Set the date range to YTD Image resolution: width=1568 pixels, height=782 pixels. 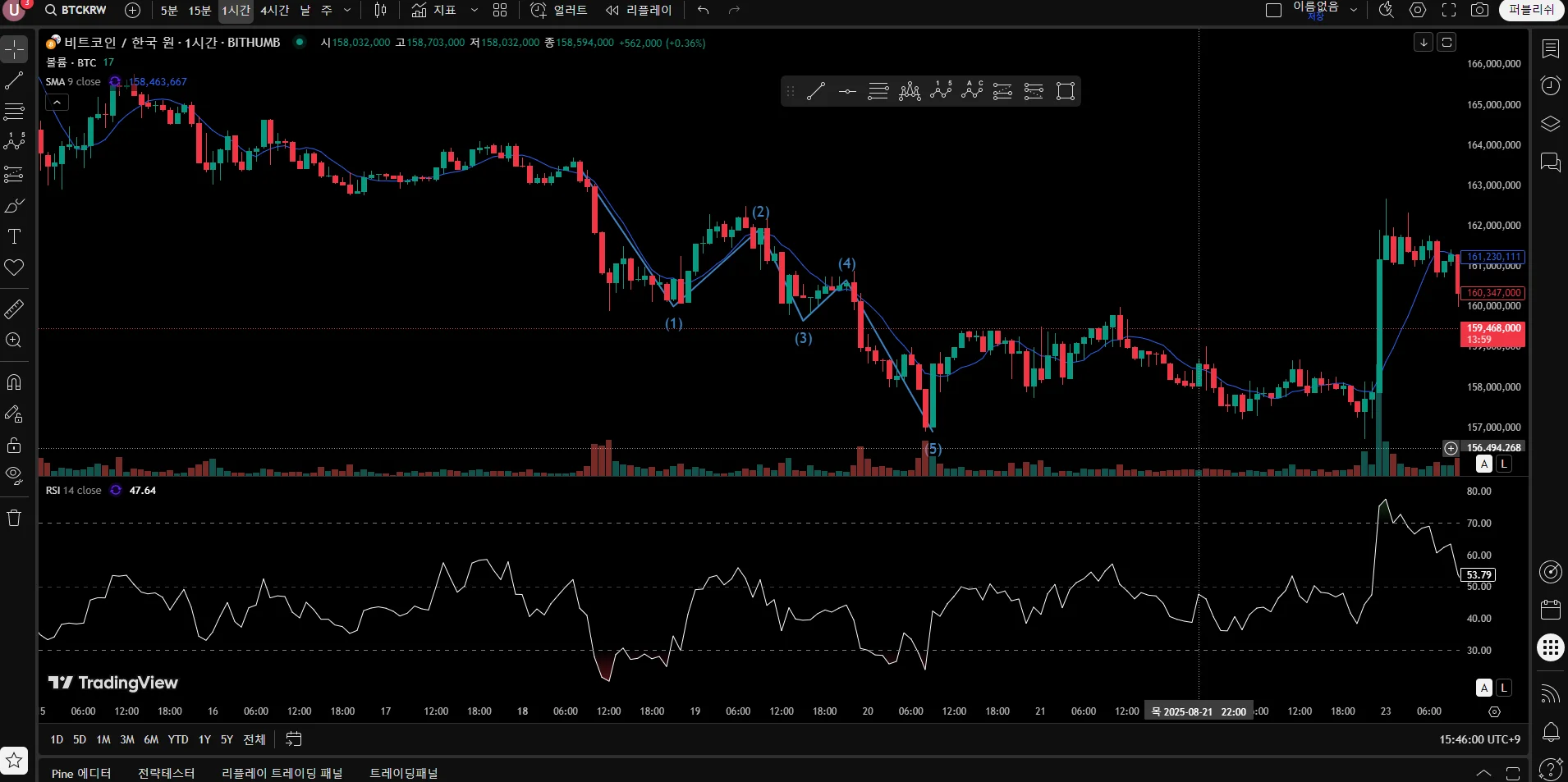click(x=178, y=739)
